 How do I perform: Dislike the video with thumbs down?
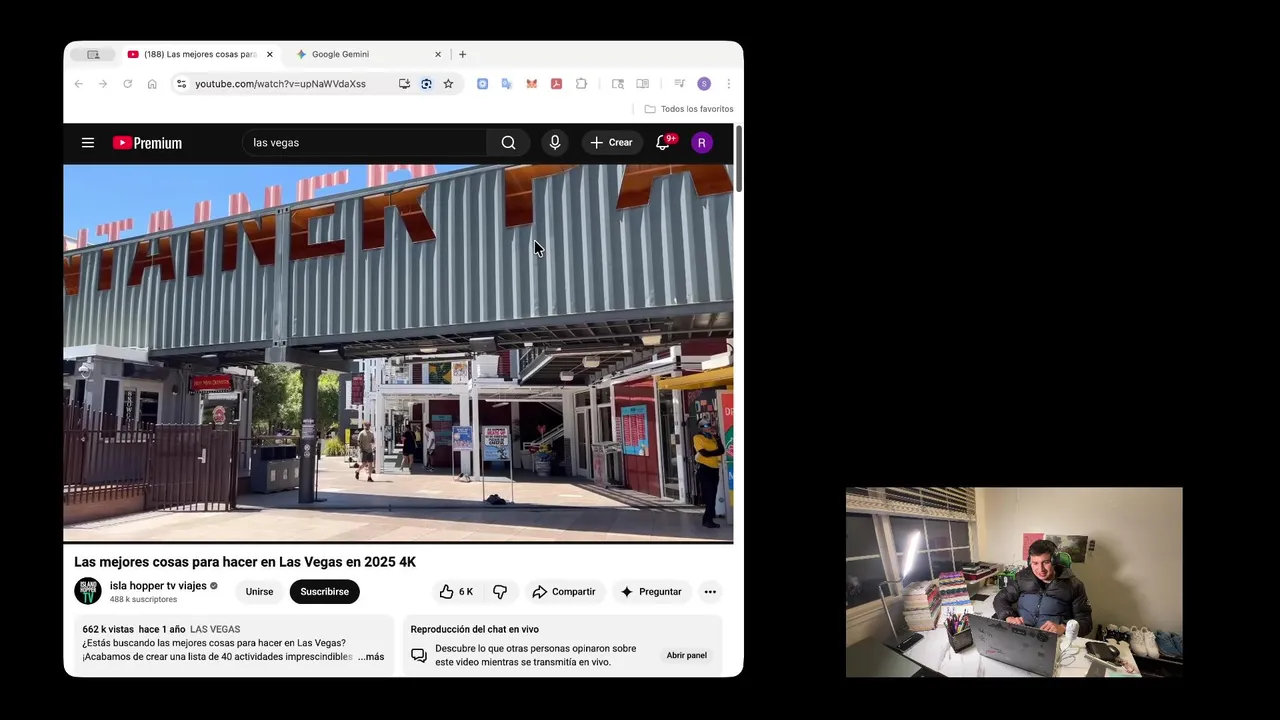pyautogui.click(x=500, y=592)
